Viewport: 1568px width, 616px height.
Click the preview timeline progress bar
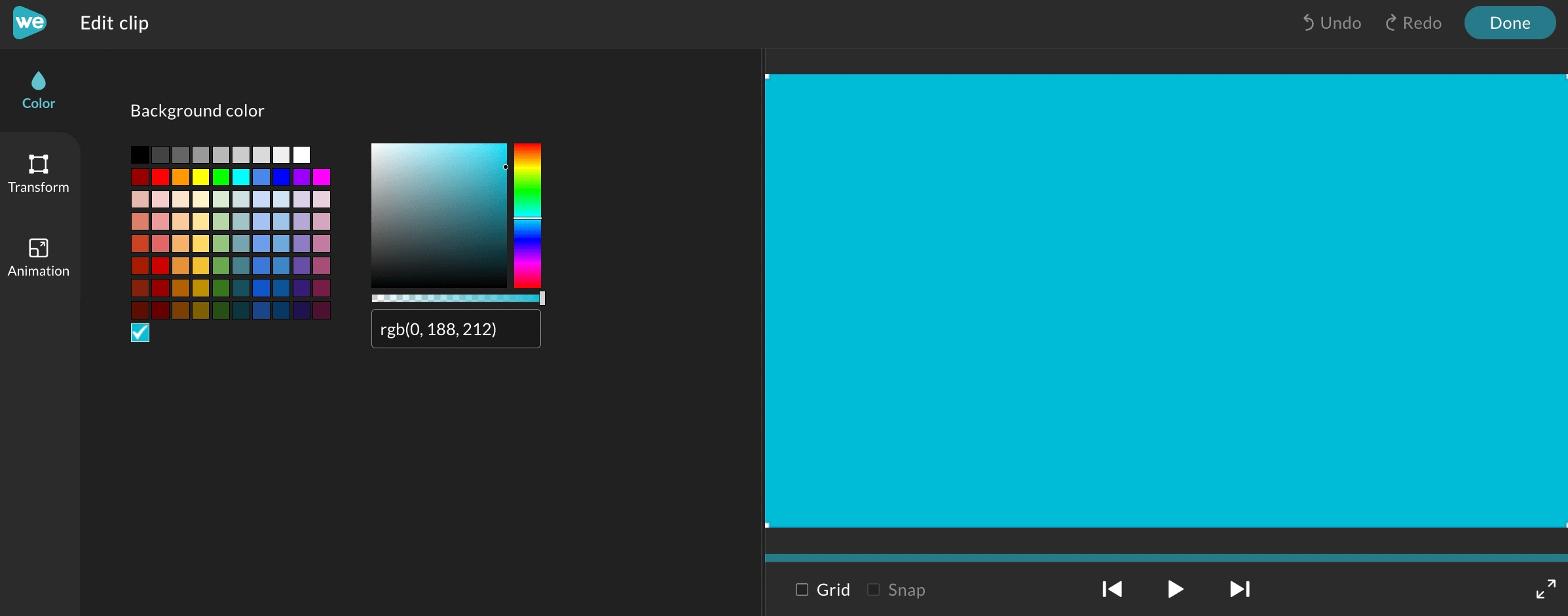pos(1166,558)
